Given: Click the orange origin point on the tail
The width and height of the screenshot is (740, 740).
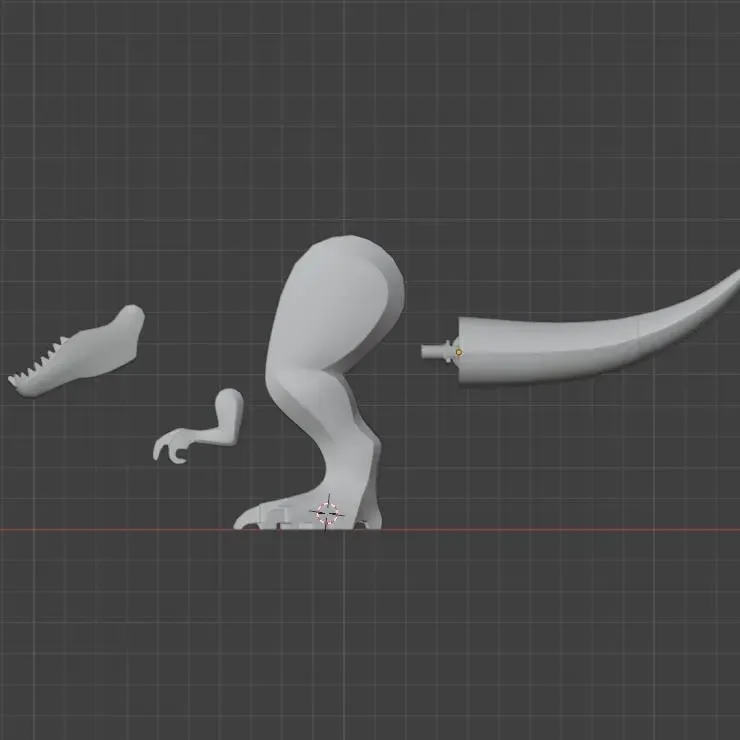Looking at the screenshot, I should click(459, 352).
